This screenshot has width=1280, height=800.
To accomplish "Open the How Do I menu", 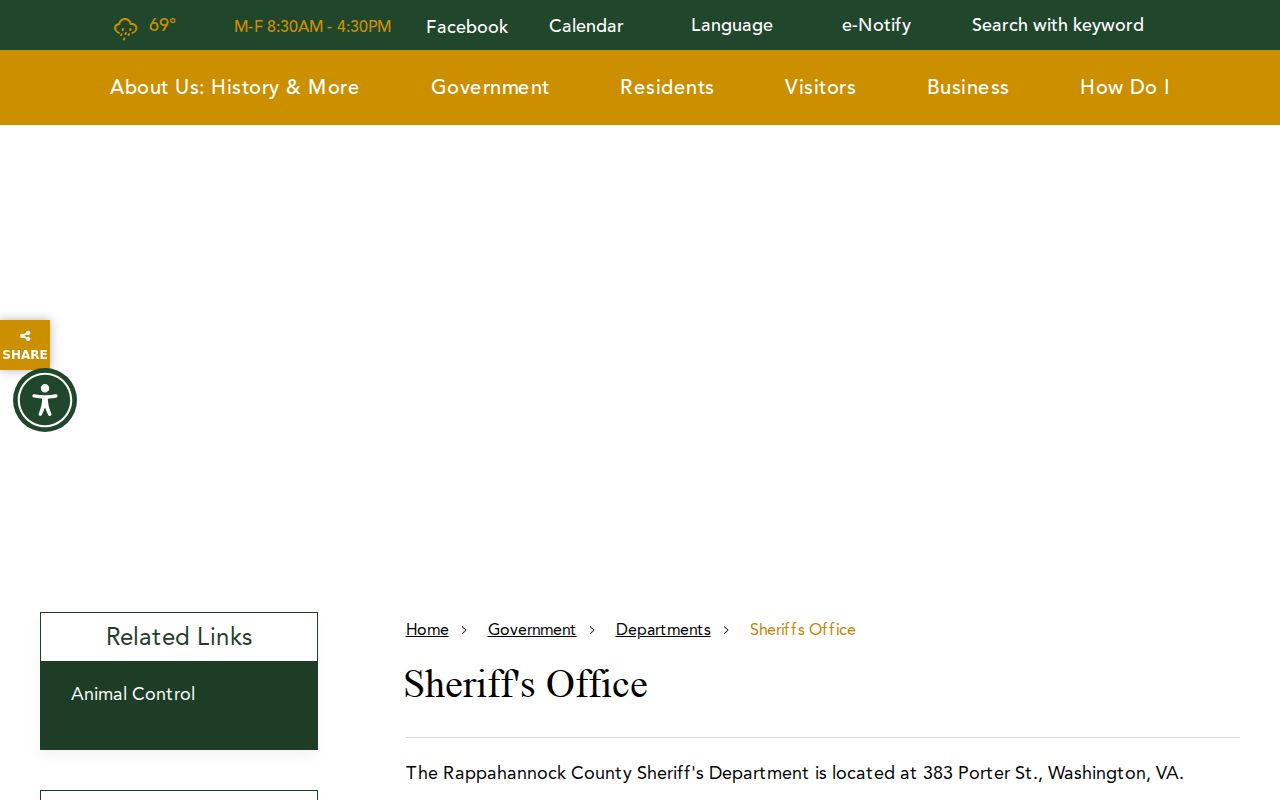I will tap(1125, 87).
